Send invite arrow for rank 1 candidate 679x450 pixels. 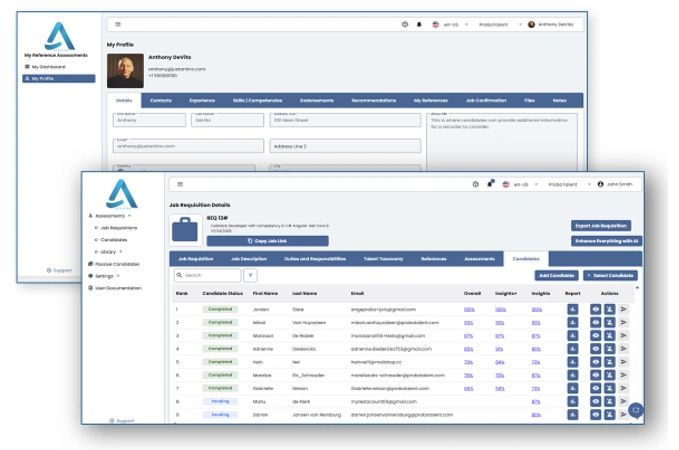[x=624, y=309]
